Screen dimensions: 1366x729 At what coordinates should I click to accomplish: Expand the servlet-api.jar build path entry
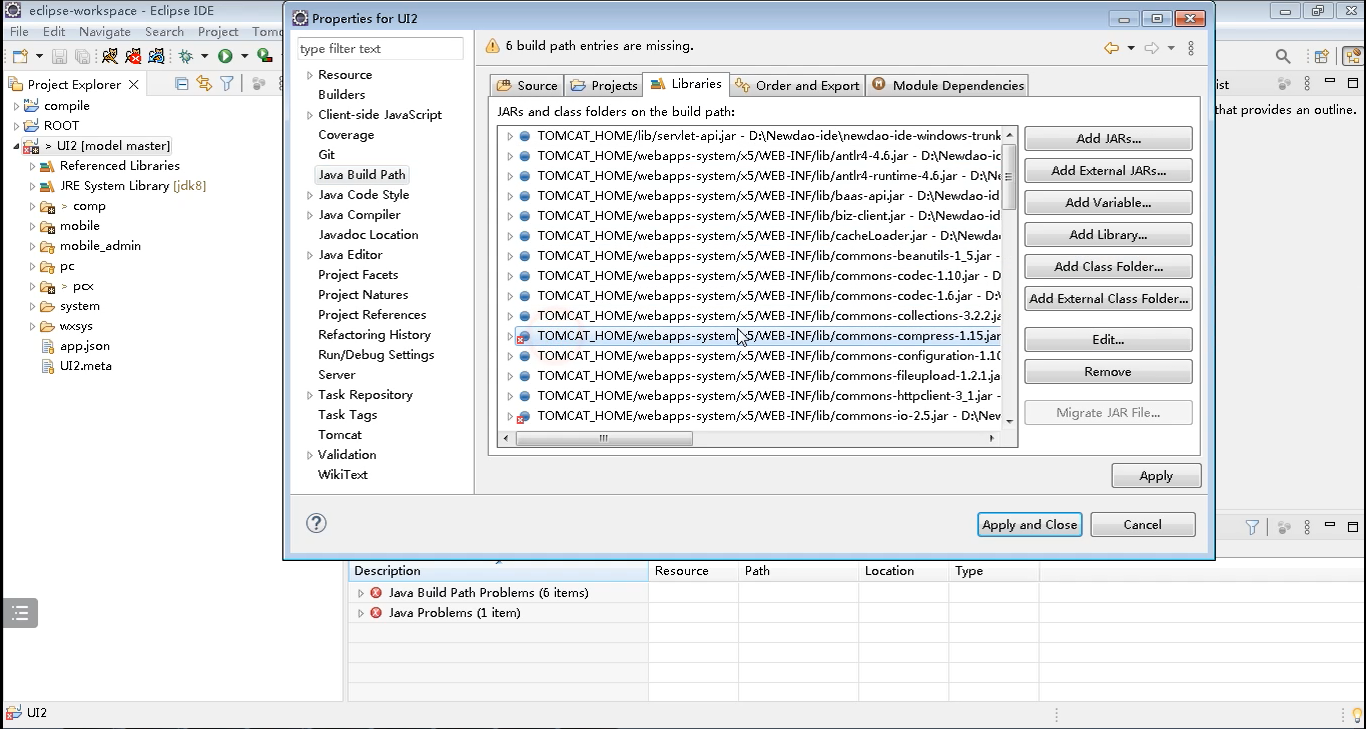[510, 136]
